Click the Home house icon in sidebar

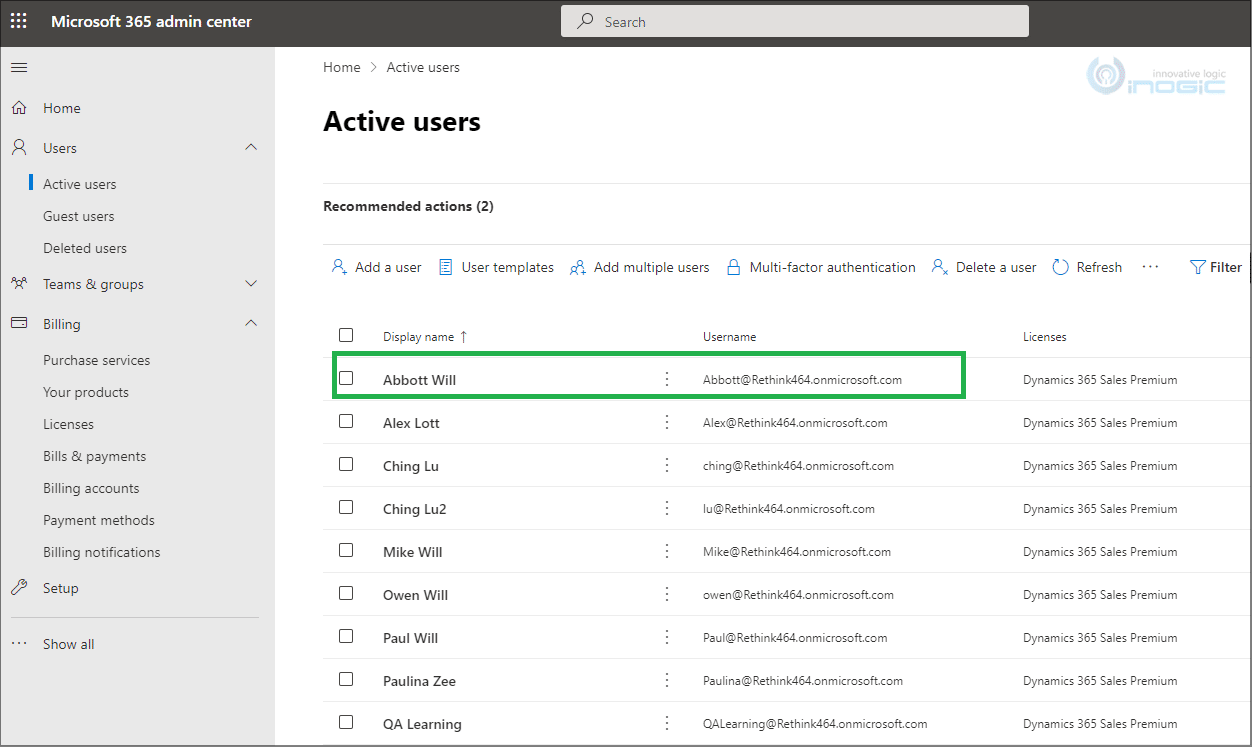[x=19, y=108]
